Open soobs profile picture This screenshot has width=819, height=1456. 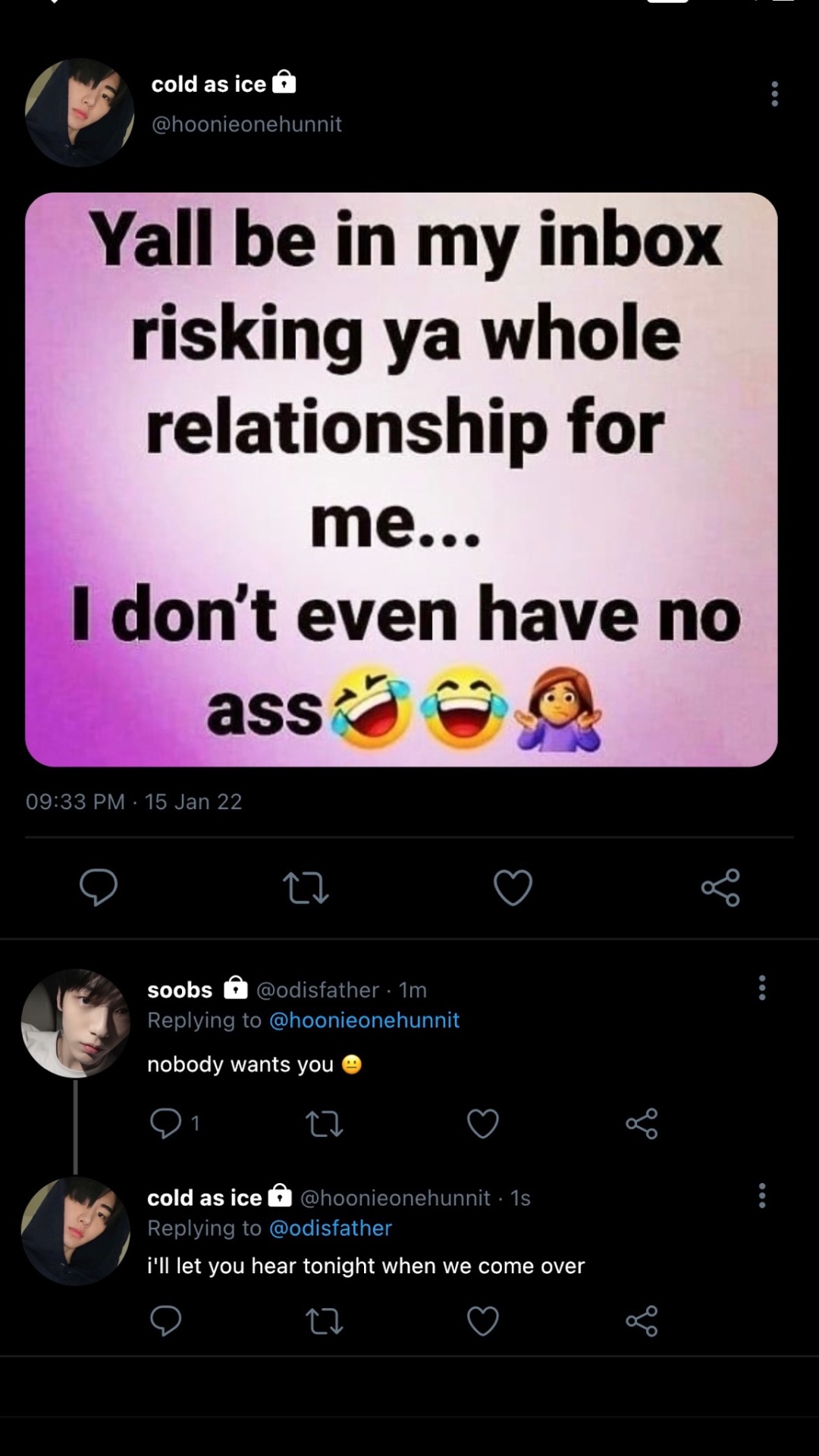[75, 1023]
